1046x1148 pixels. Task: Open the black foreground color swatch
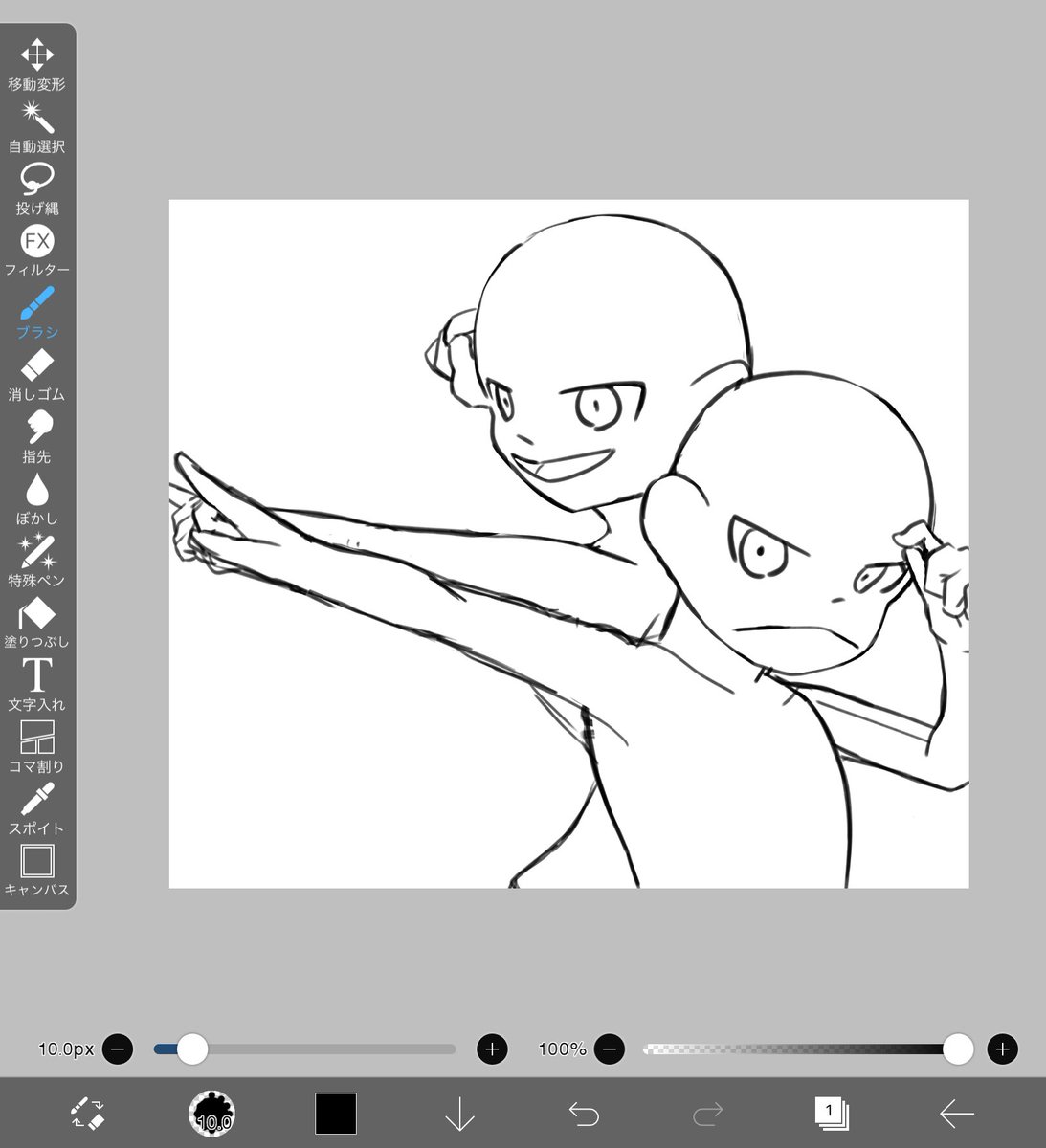(x=336, y=1115)
